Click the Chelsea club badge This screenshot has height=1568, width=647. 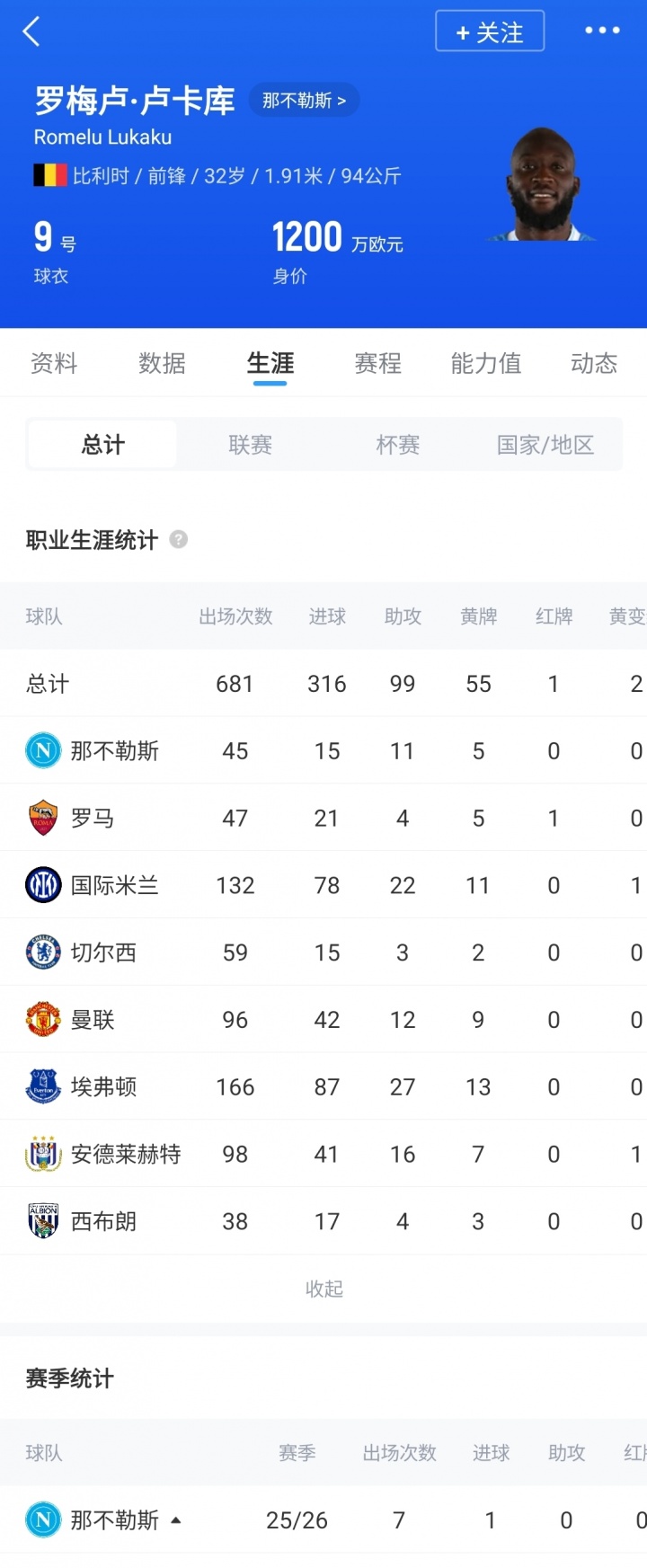pos(41,952)
